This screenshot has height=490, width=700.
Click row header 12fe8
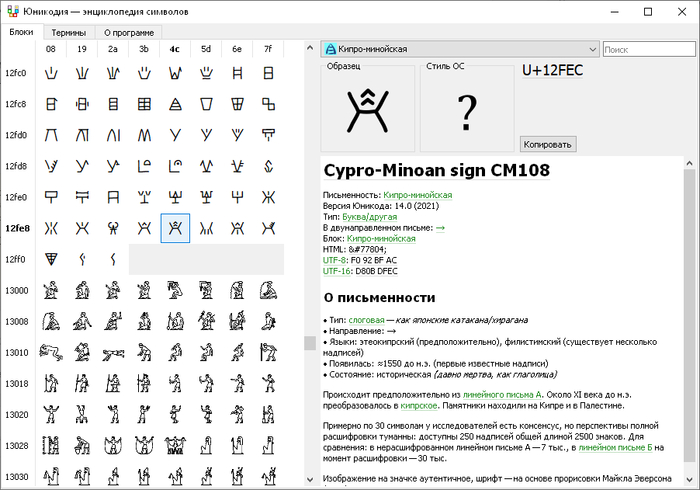point(17,228)
